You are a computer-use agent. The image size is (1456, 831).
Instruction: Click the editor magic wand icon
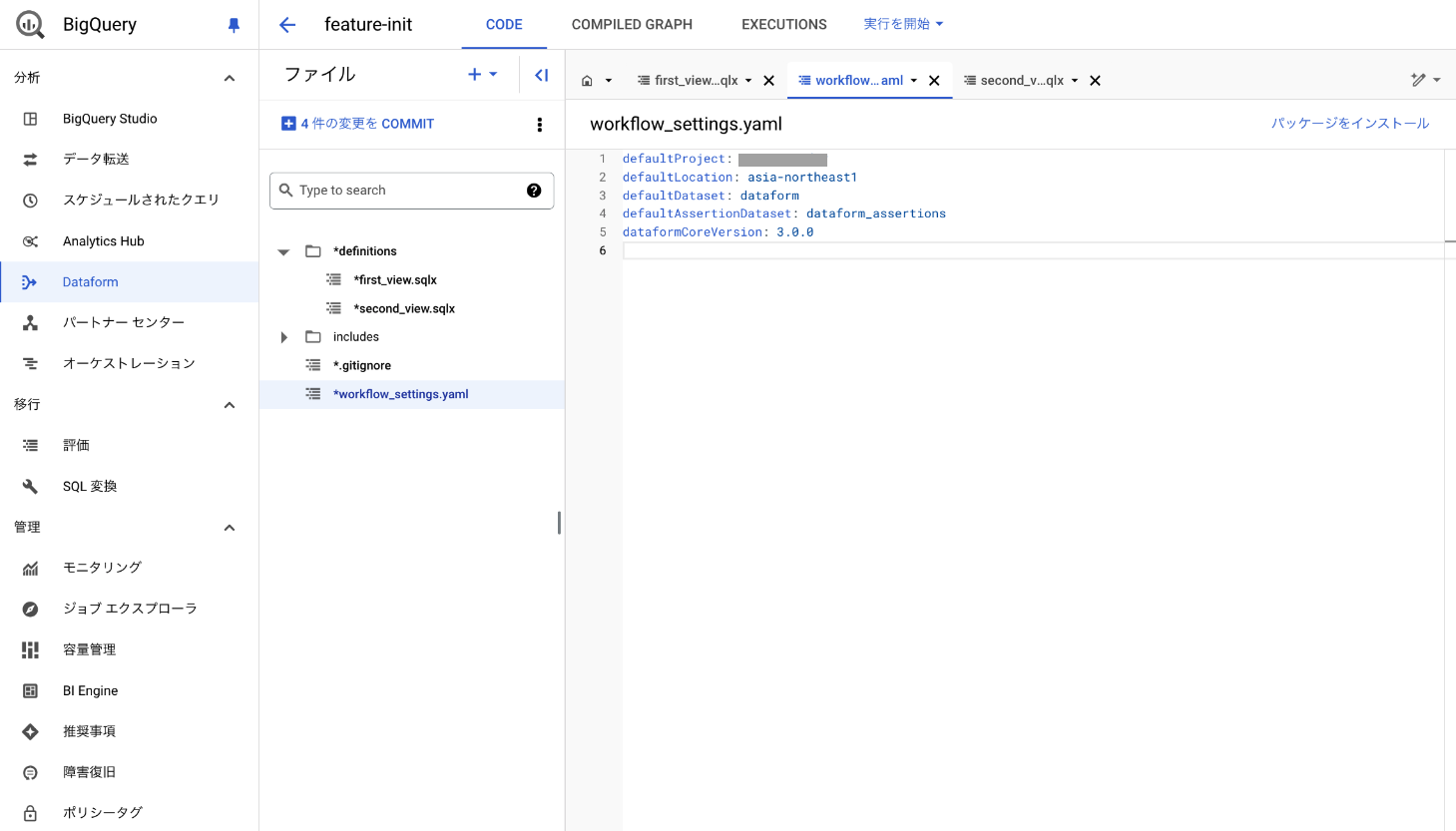click(1418, 80)
